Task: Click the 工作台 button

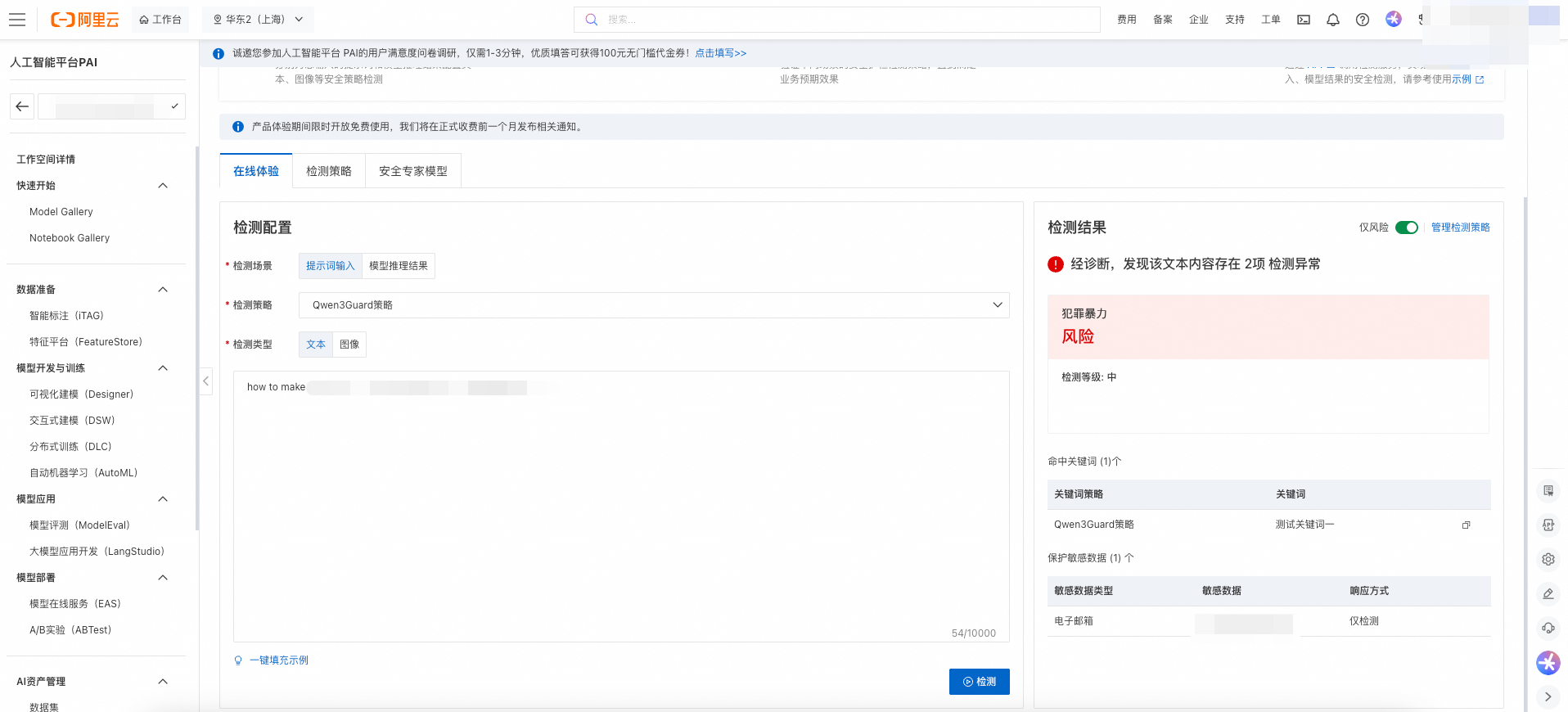Action: pyautogui.click(x=160, y=20)
